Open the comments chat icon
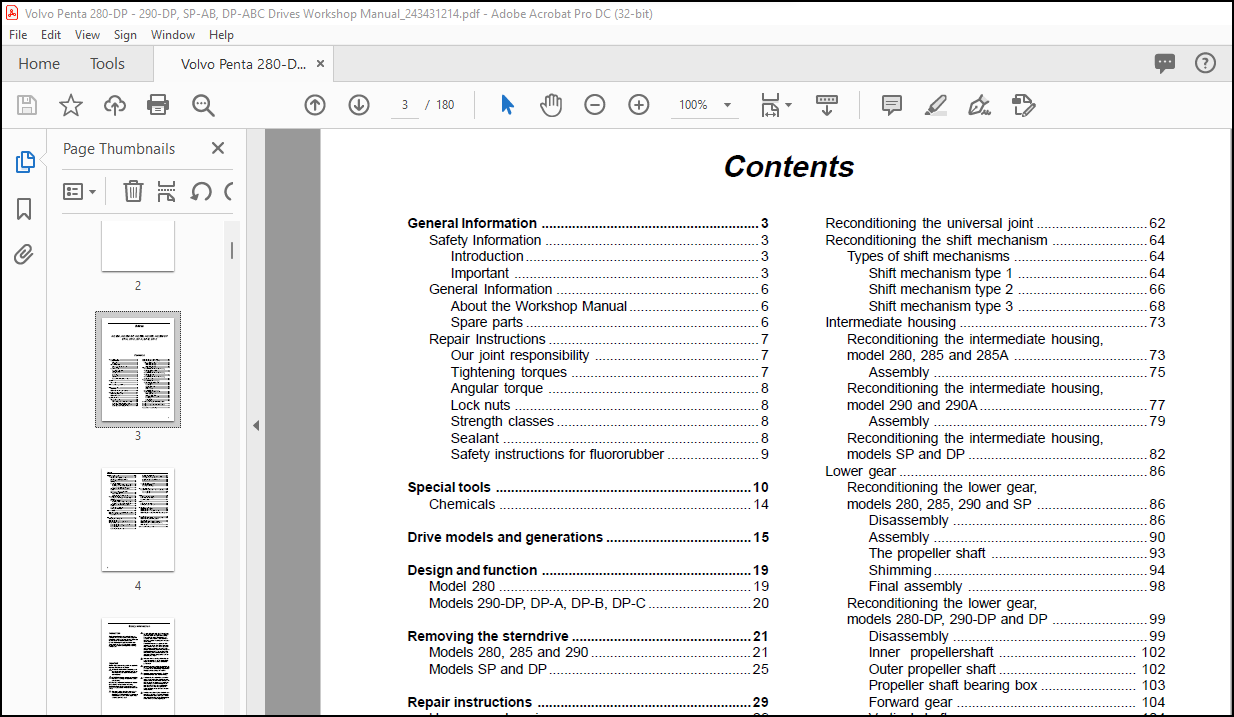Viewport: 1234px width, 717px height. point(1165,63)
